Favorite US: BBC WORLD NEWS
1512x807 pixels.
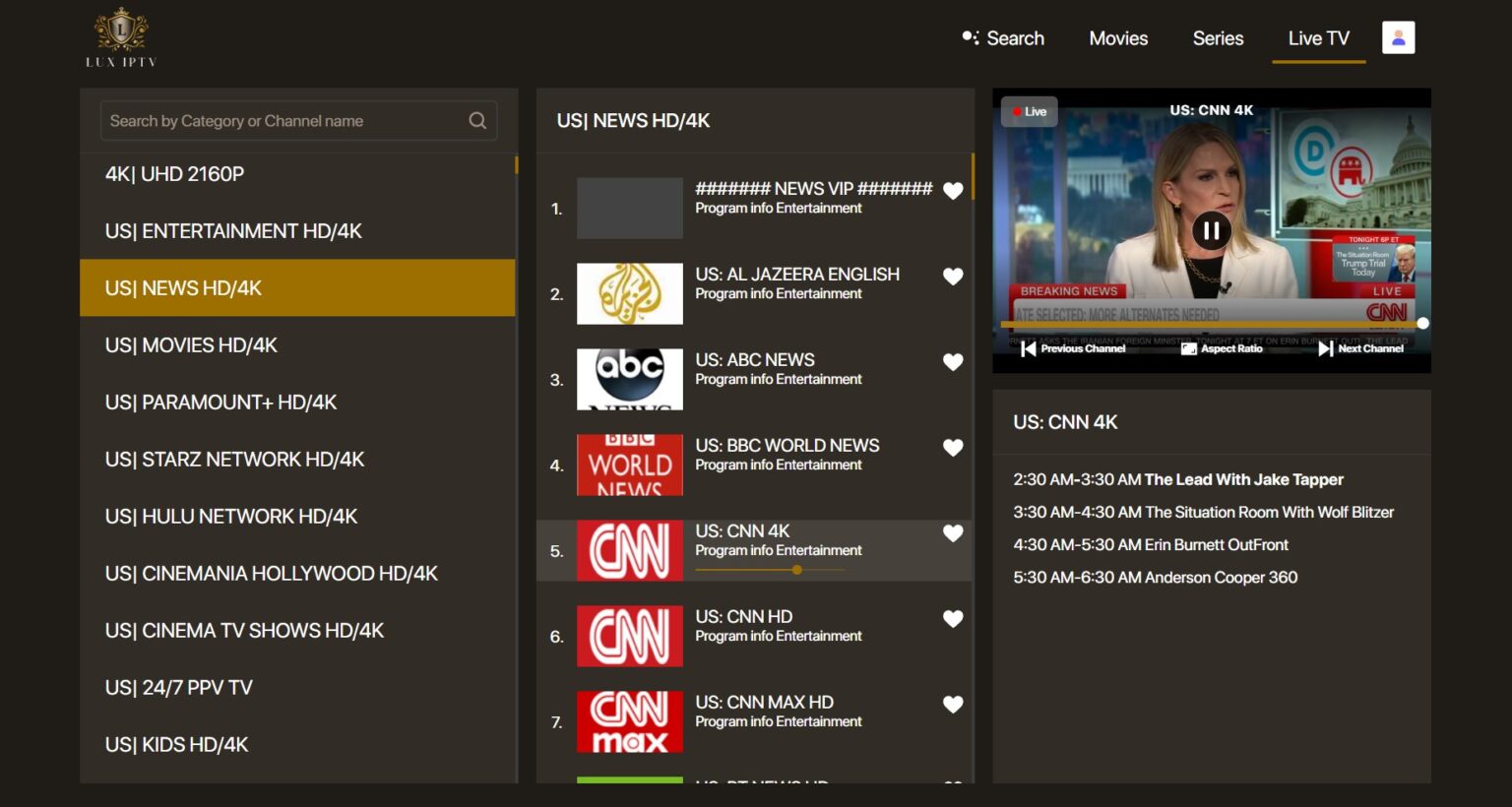point(953,448)
